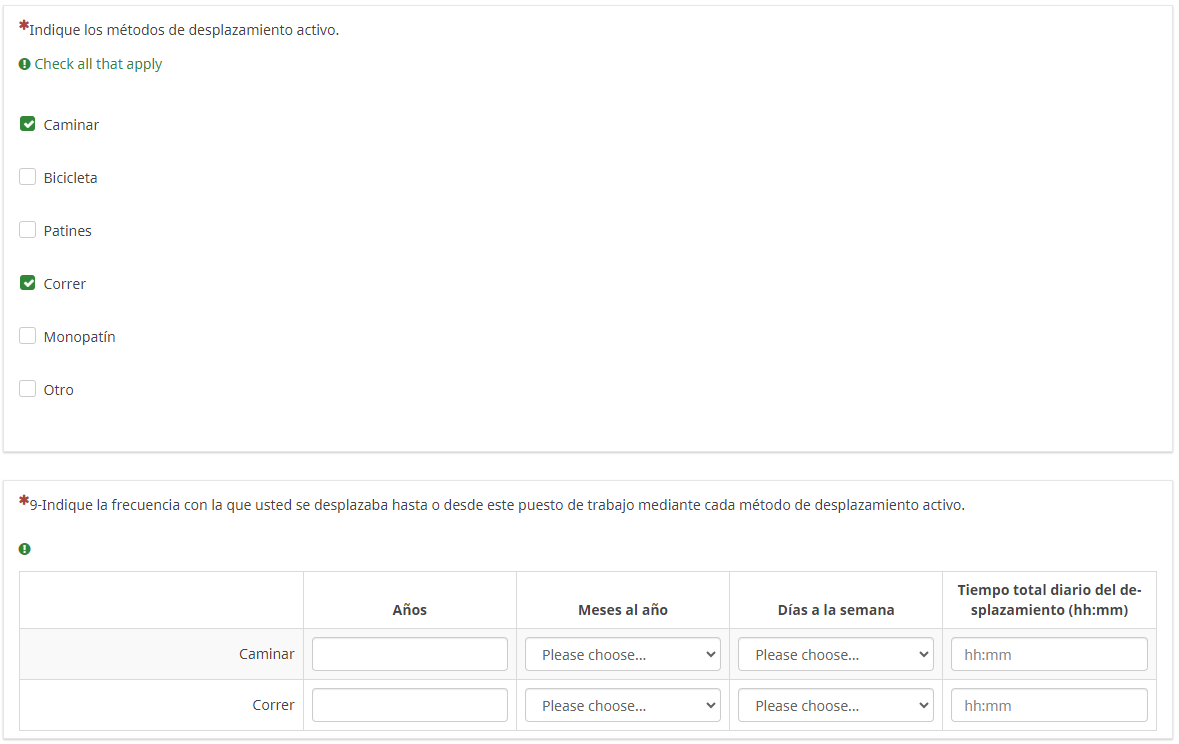Click the Años input field for Caminar

(x=410, y=655)
